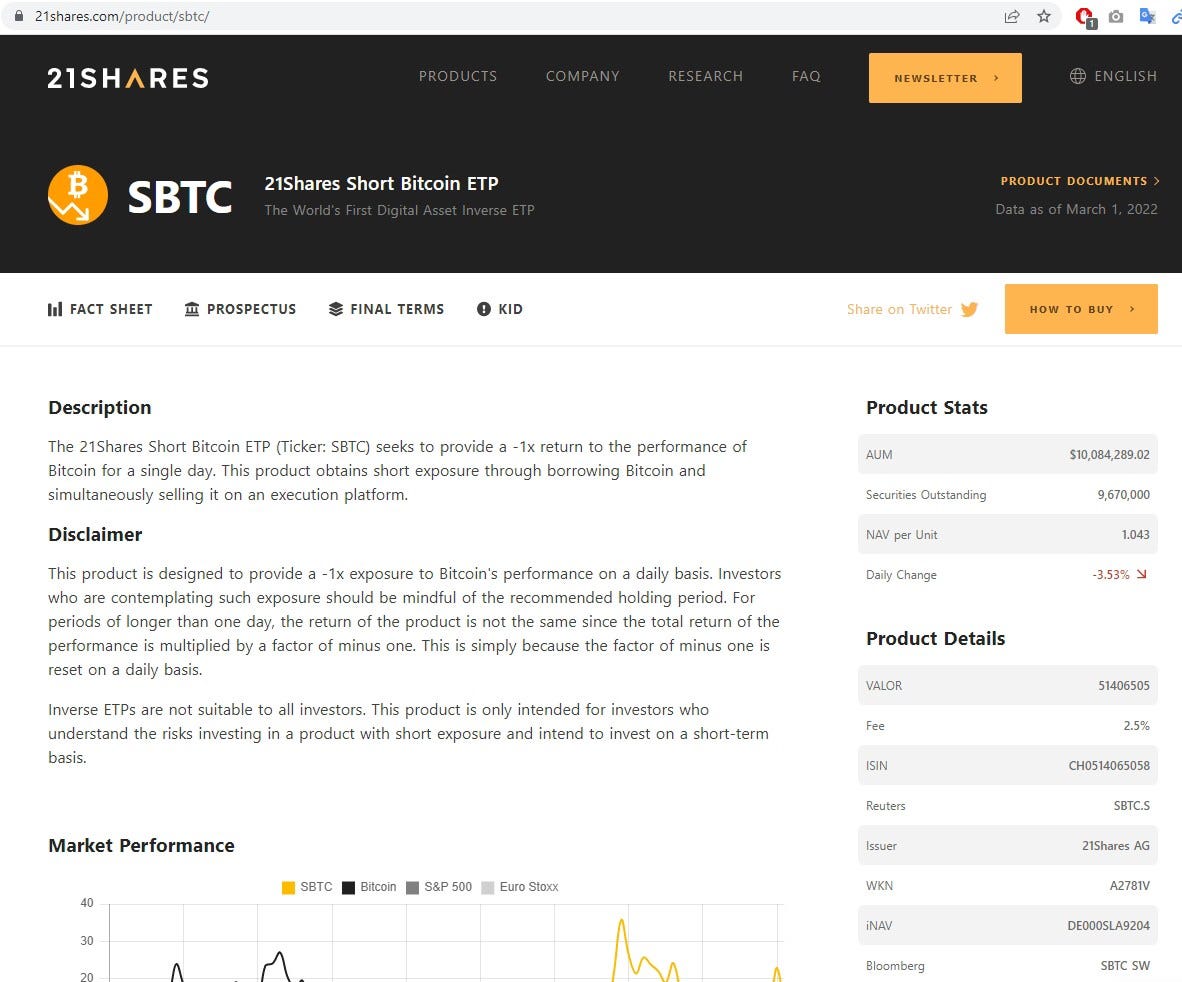Click the KID exclamation icon
Screen dimensions: 1182x982
[484, 309]
